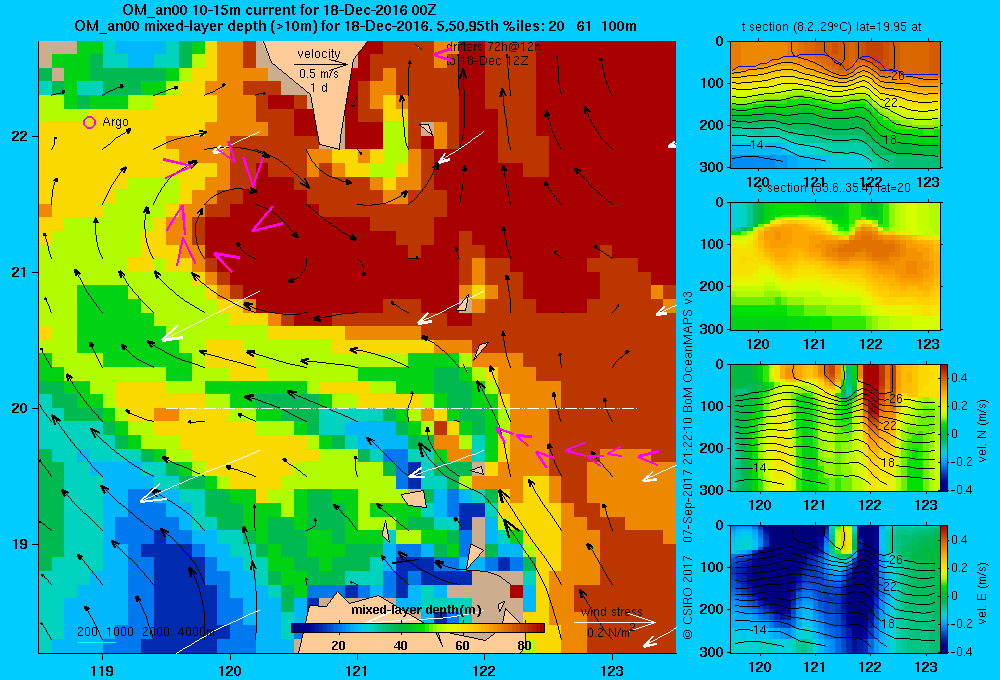Click the mixed-layer depth color bar
The width and height of the screenshot is (1000, 680).
[418, 628]
